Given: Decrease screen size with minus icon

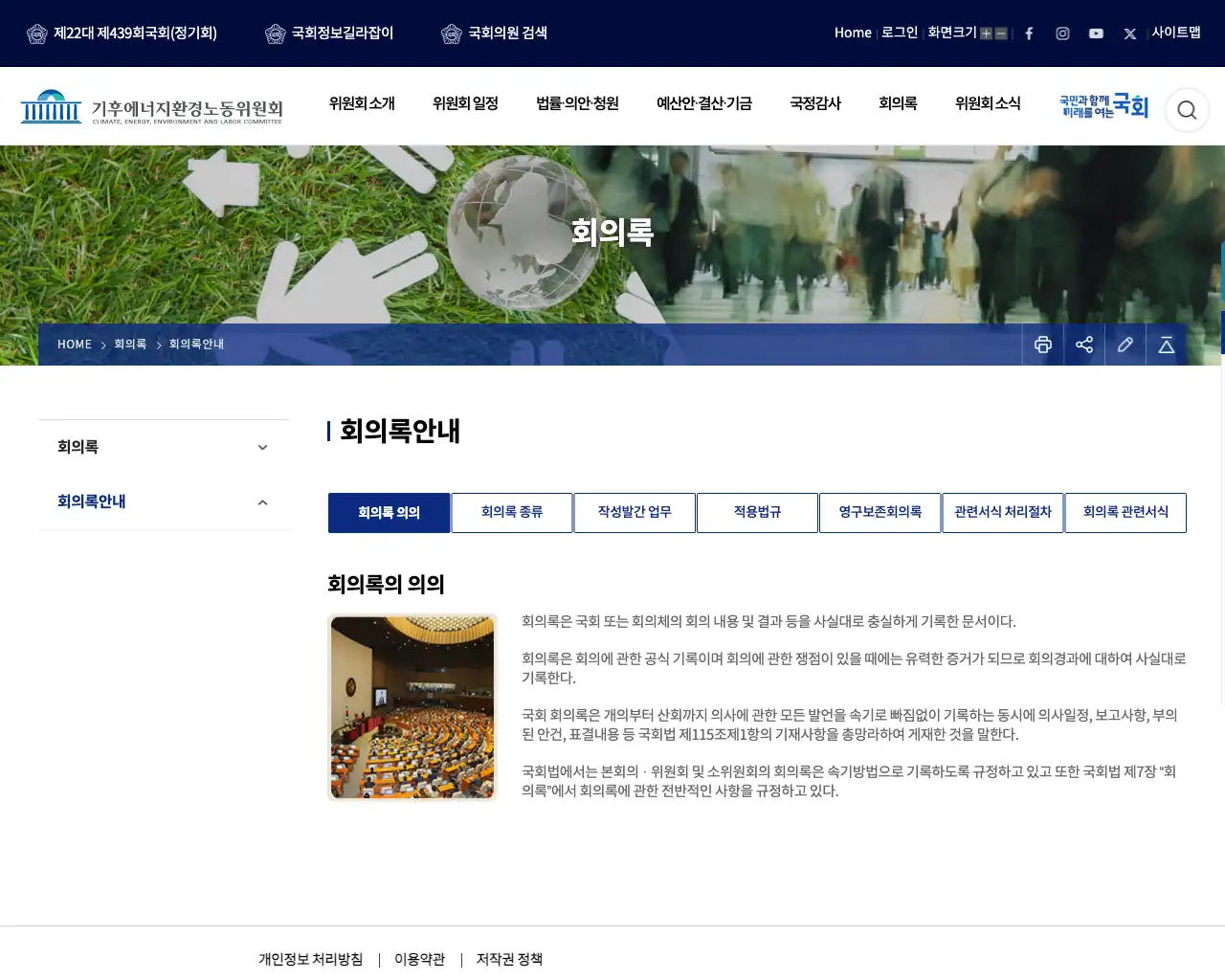Looking at the screenshot, I should coord(1001,33).
